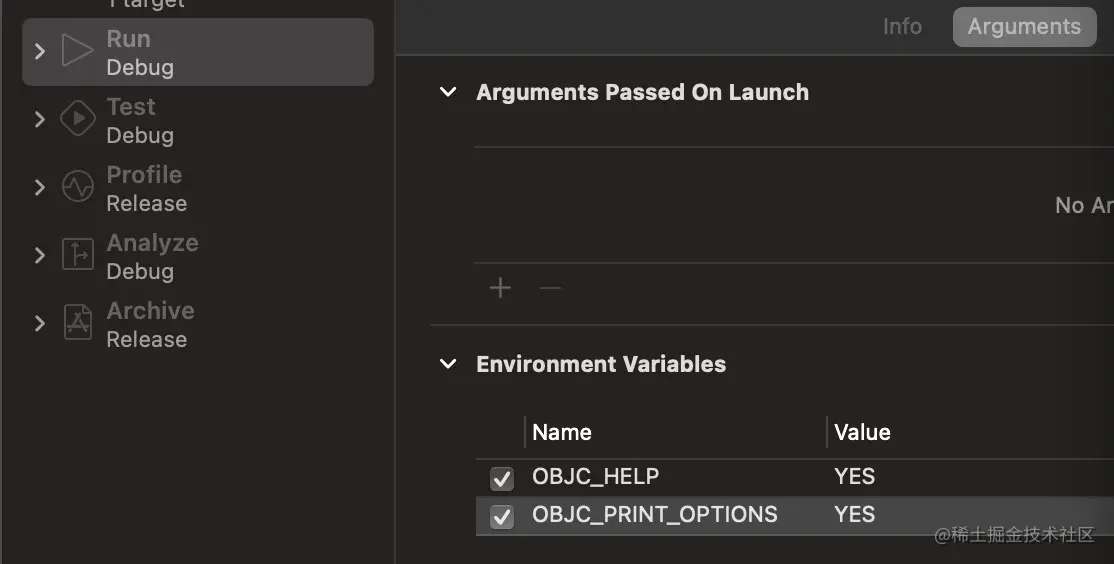This screenshot has width=1114, height=564.
Task: Collapse the Environment Variables section
Action: click(x=448, y=364)
